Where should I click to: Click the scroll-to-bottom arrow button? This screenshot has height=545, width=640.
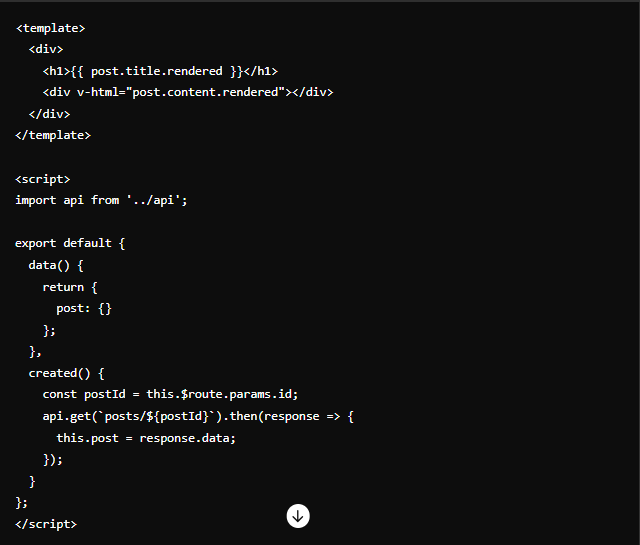coord(298,516)
